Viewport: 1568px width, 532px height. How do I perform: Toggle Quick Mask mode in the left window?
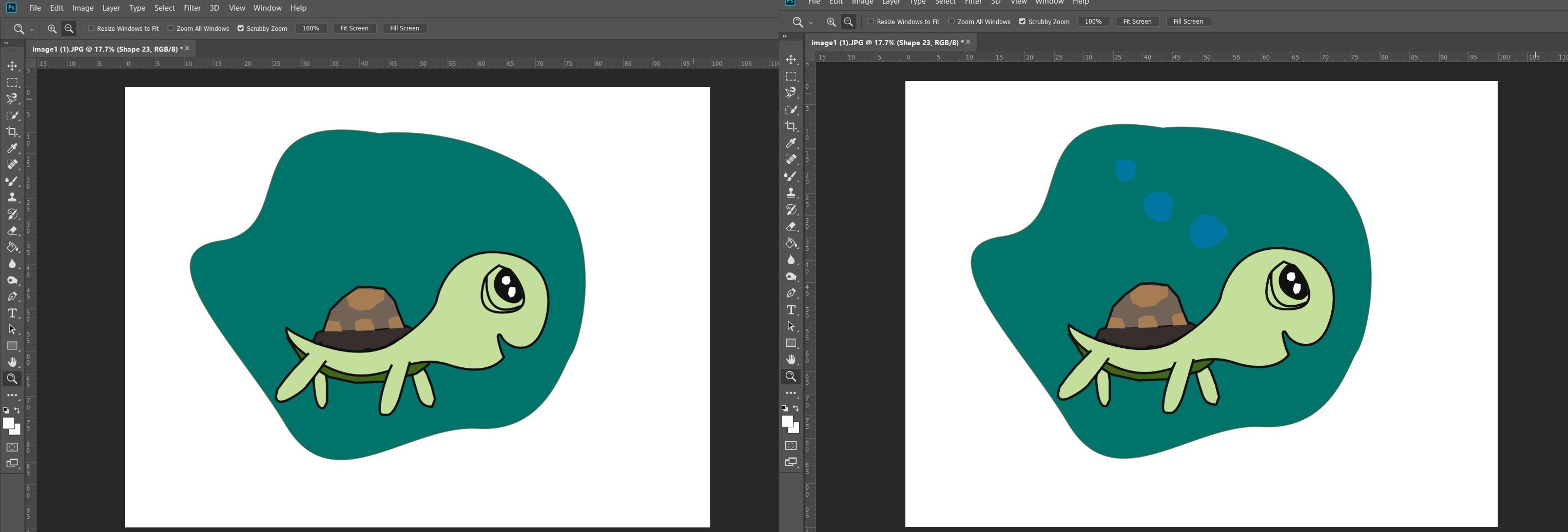coord(12,447)
